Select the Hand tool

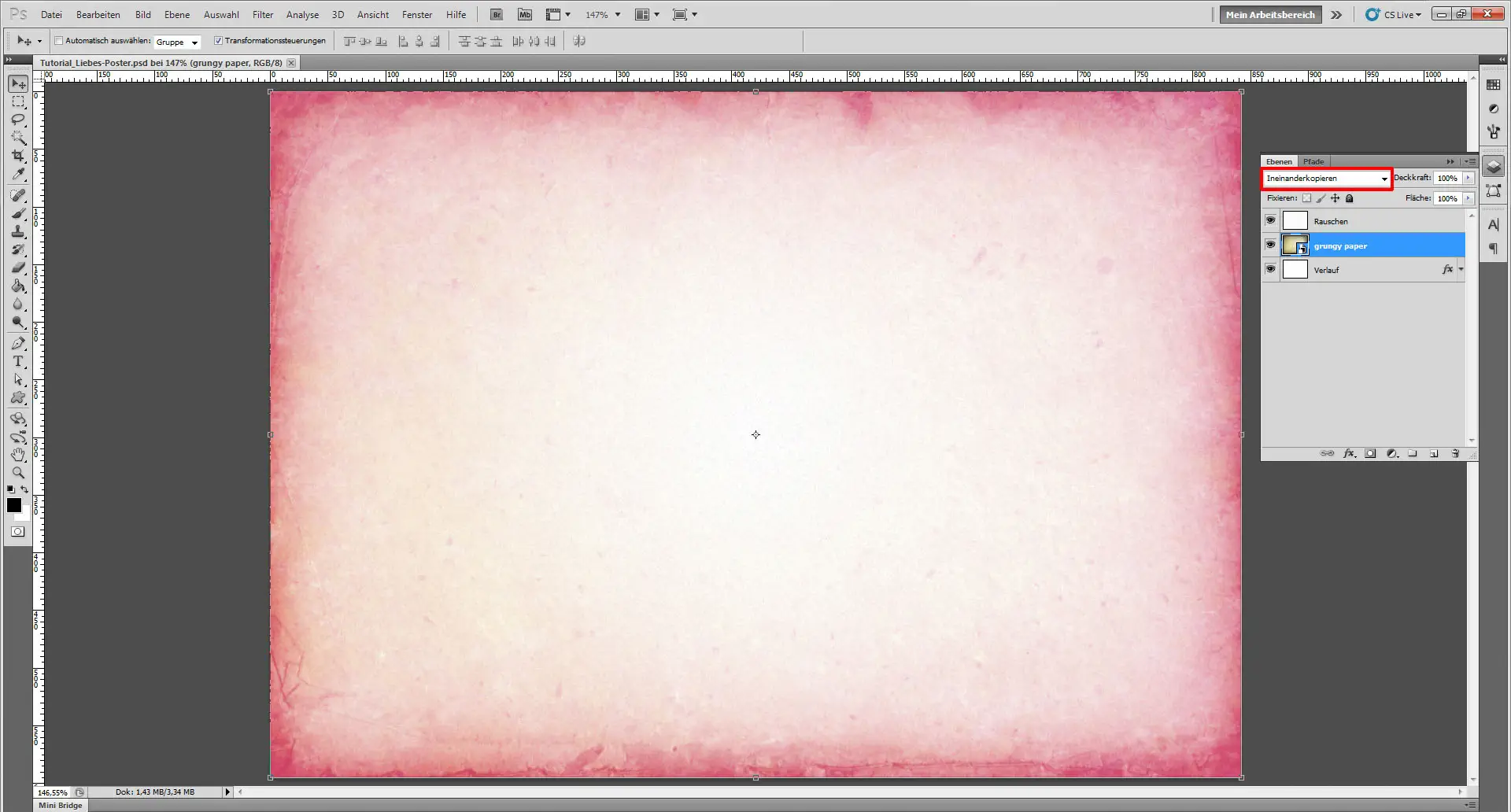pyautogui.click(x=18, y=454)
